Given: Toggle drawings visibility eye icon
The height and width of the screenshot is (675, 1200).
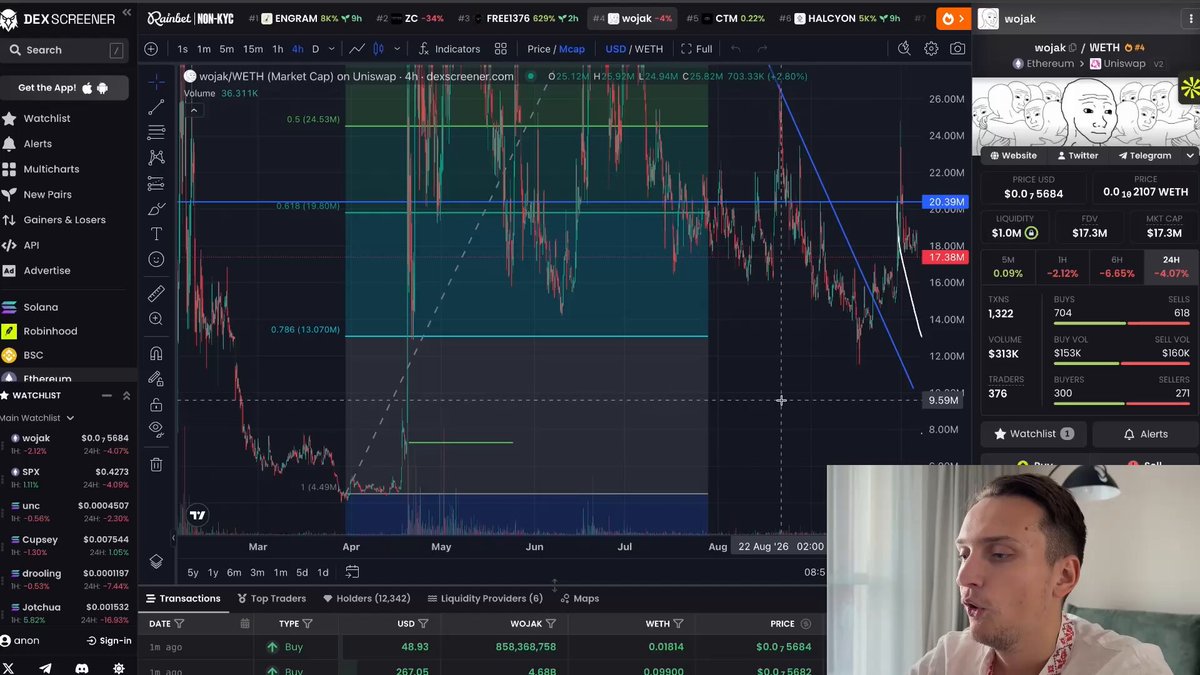Looking at the screenshot, I should pyautogui.click(x=156, y=428).
